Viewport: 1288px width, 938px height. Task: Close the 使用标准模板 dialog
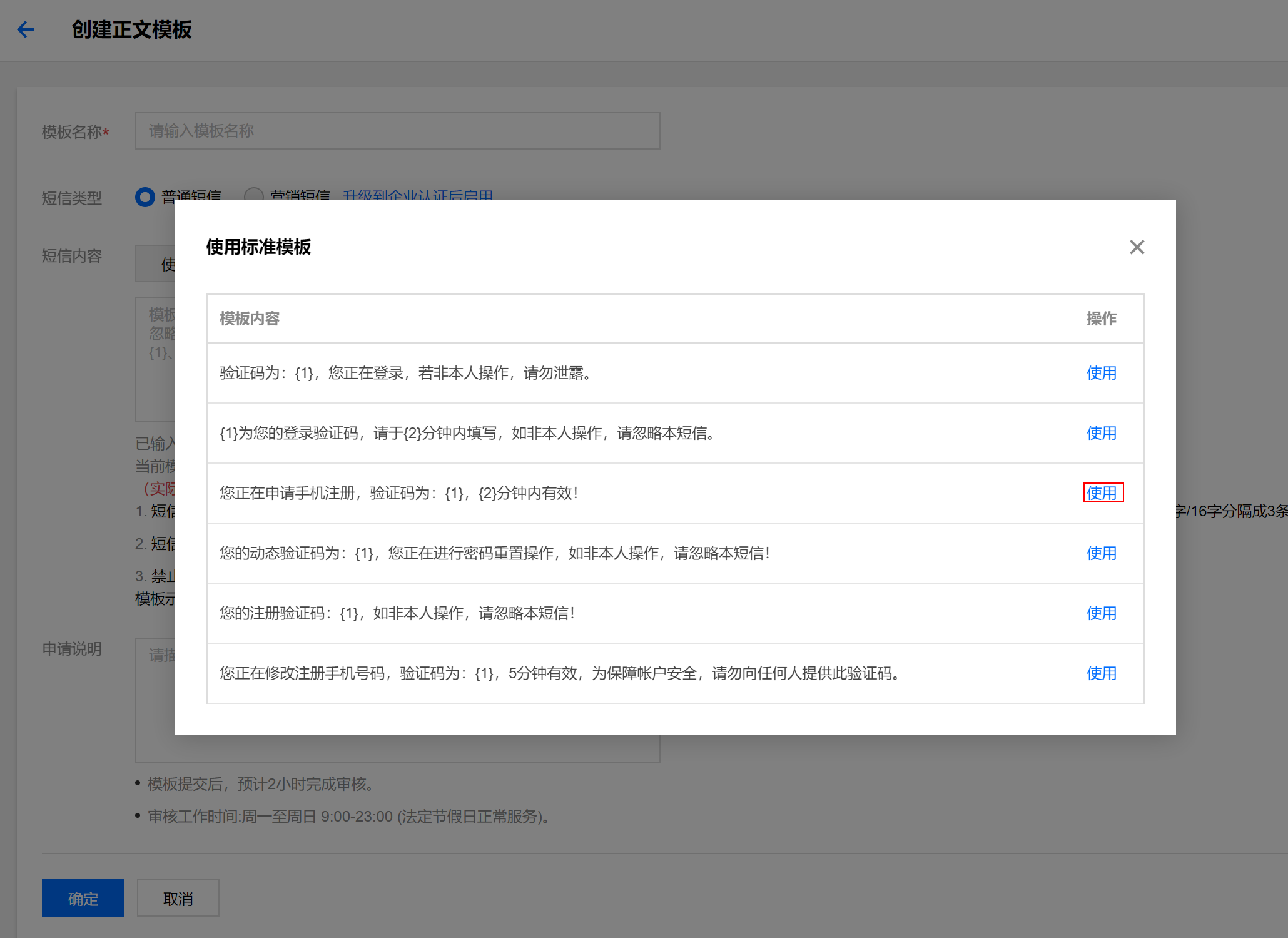click(1137, 247)
